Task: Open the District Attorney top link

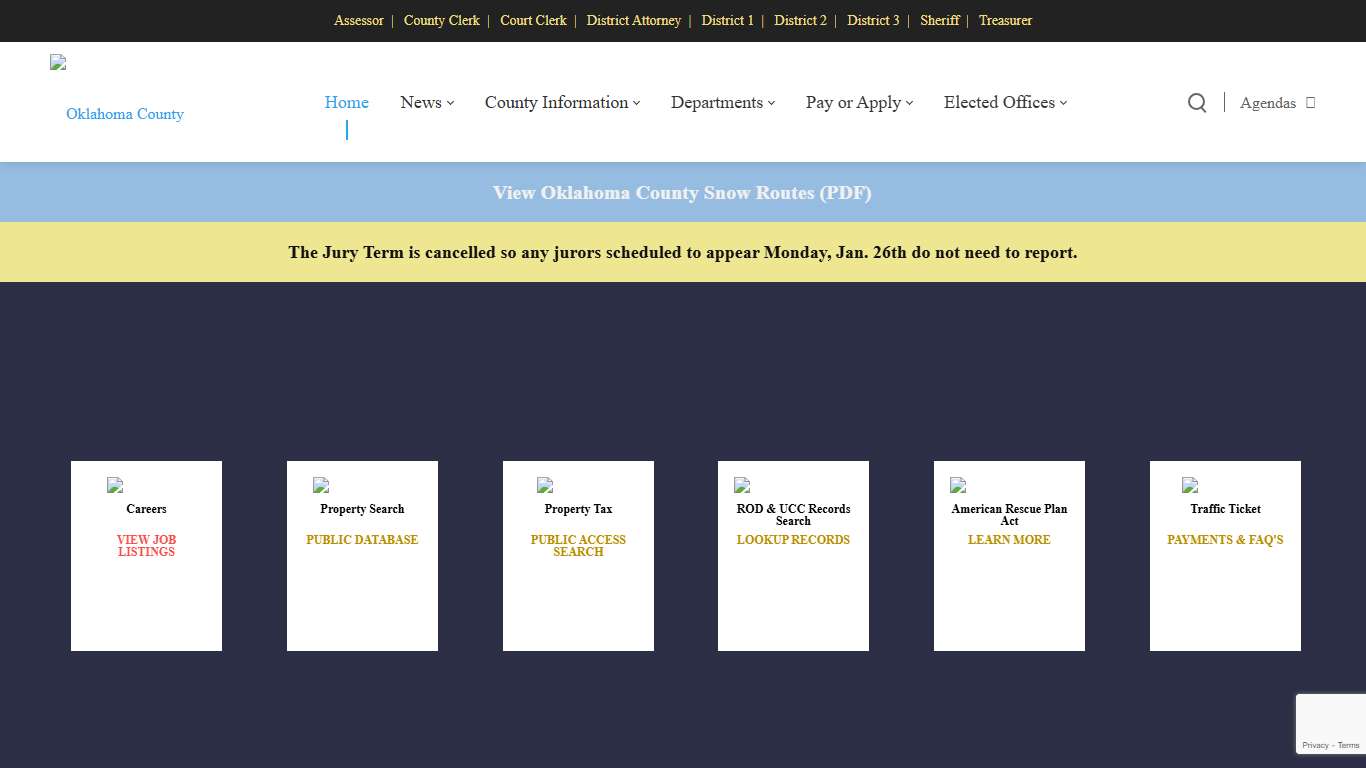Action: click(x=633, y=20)
